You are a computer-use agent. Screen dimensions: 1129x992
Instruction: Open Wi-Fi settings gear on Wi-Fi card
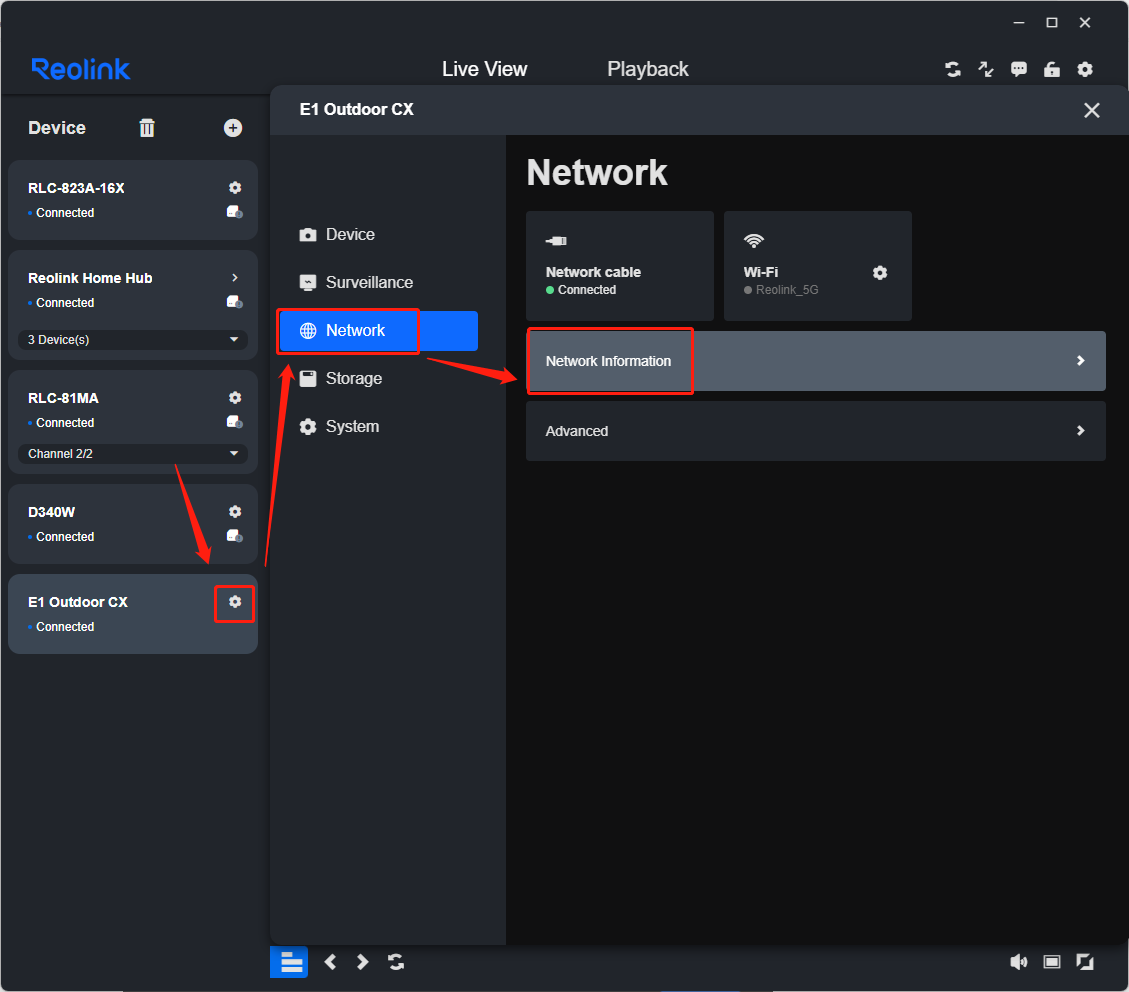[880, 273]
